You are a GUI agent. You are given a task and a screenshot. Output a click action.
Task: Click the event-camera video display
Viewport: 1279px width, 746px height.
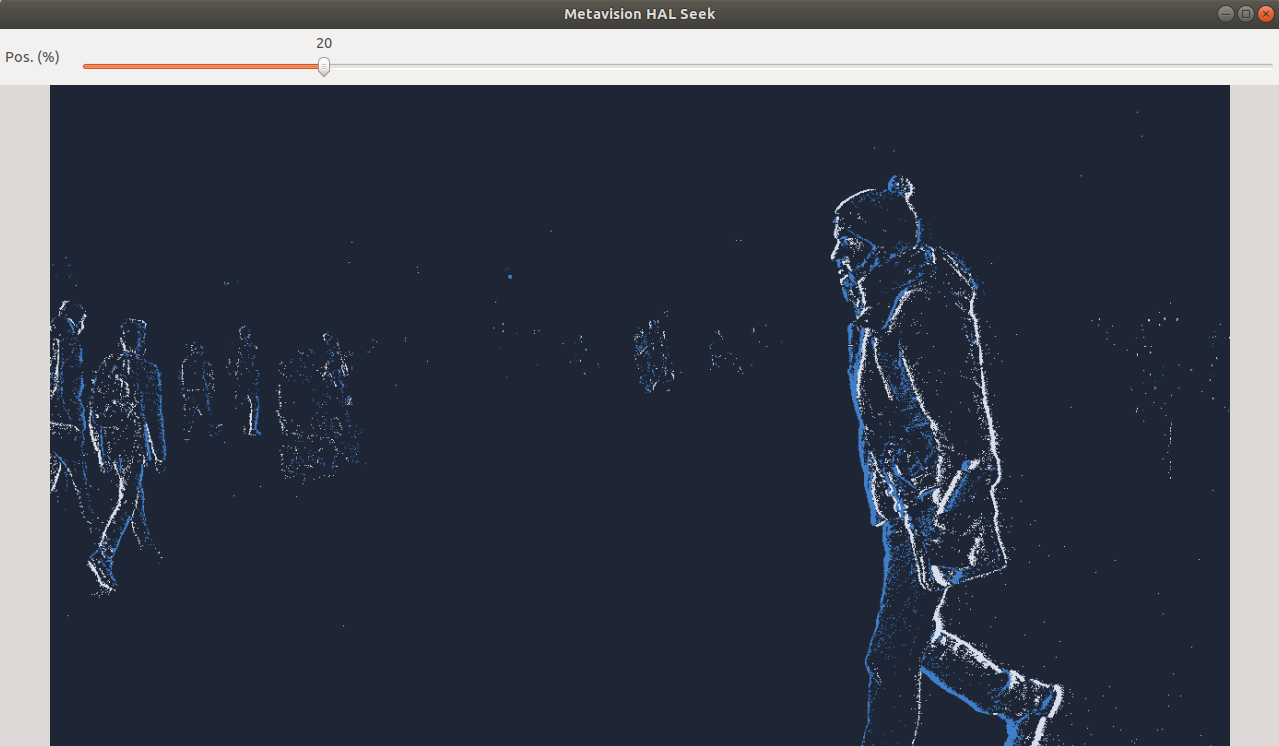pyautogui.click(x=639, y=415)
